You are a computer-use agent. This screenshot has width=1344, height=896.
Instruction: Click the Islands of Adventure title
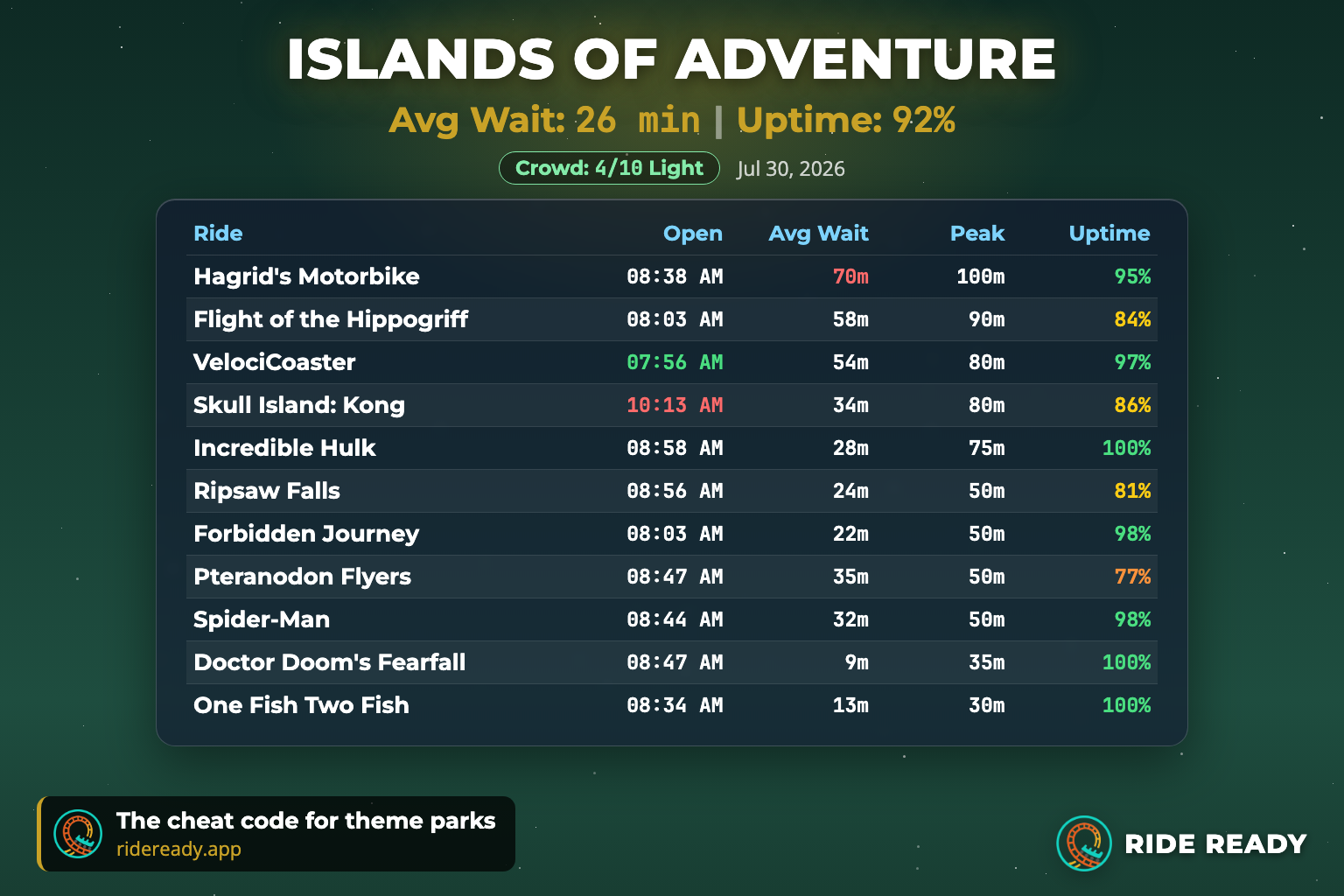671,59
